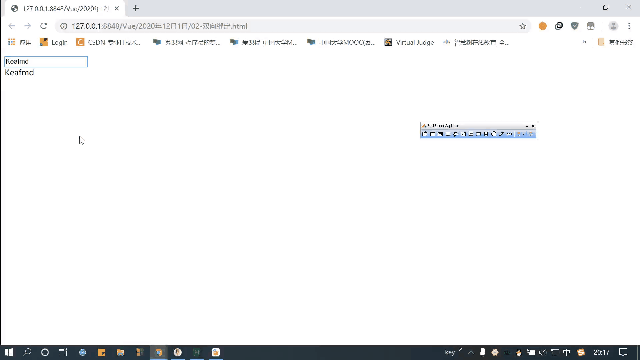Bookmark this page with star icon

point(522,26)
